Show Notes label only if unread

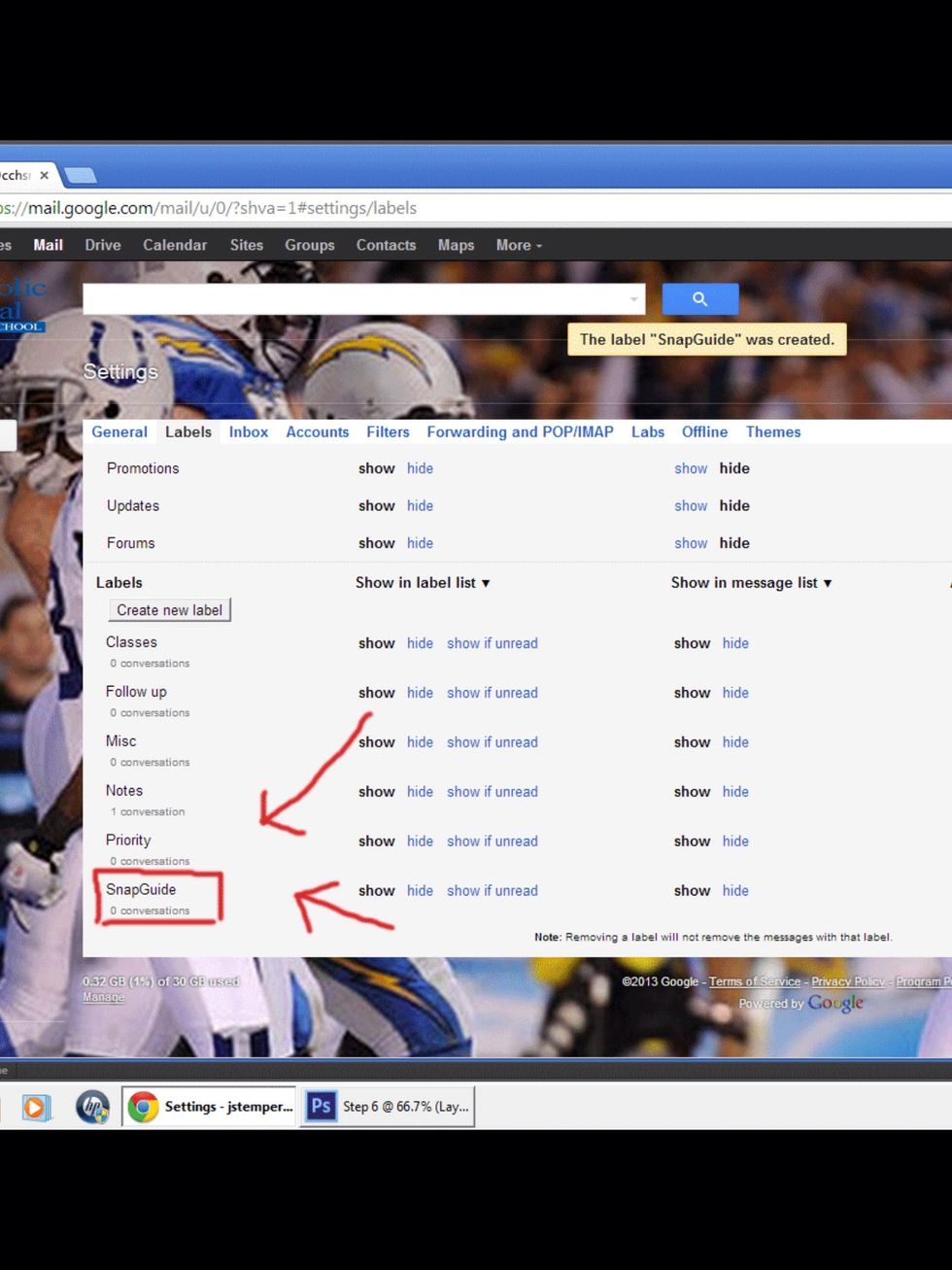(492, 792)
